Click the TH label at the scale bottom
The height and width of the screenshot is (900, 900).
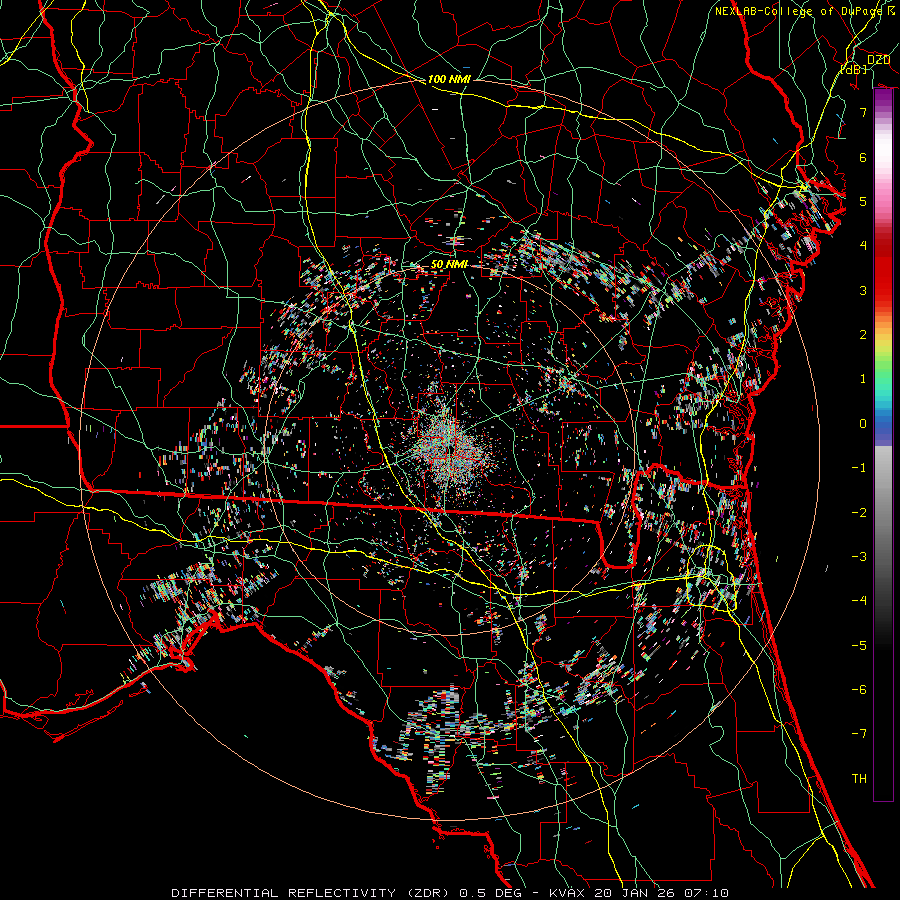pyautogui.click(x=858, y=778)
